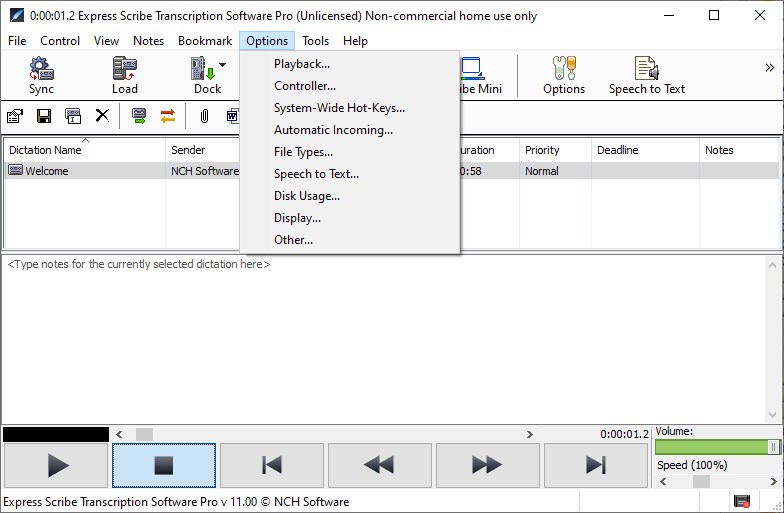Viewport: 784px width, 513px height.
Task: Choose File Types... from Options menu
Action: [x=350, y=152]
